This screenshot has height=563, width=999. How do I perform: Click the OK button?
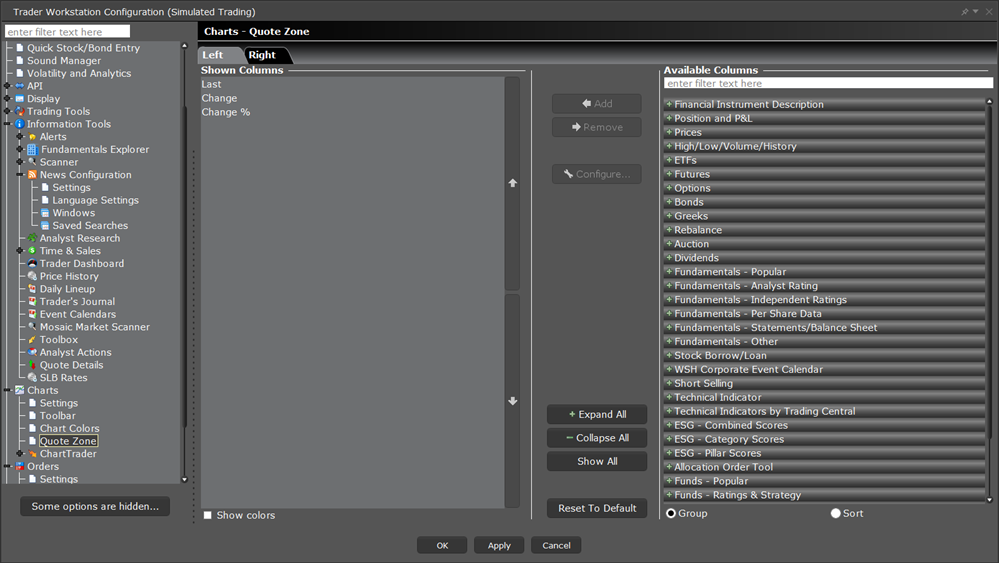tap(442, 546)
